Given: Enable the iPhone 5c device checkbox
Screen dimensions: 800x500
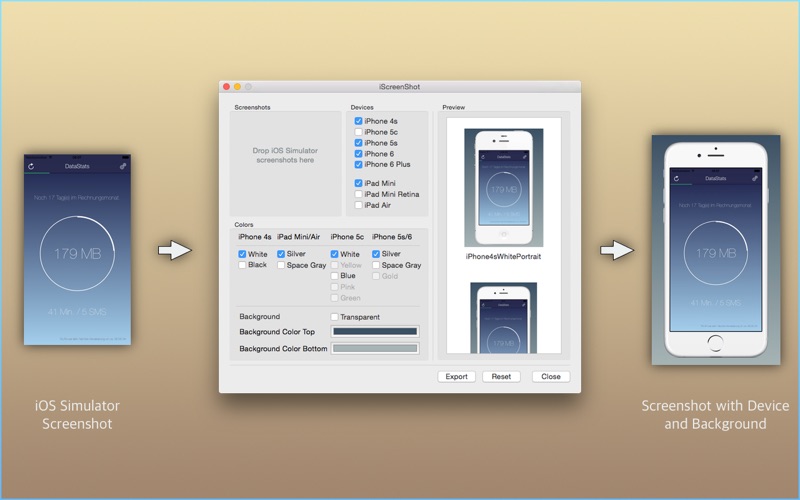Looking at the screenshot, I should coord(358,132).
